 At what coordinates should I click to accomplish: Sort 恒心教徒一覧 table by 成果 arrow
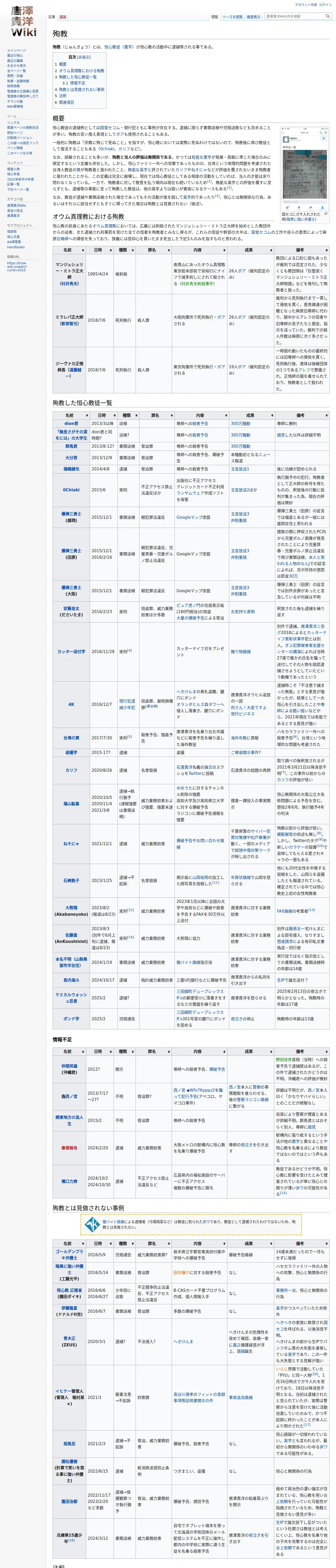(x=273, y=415)
